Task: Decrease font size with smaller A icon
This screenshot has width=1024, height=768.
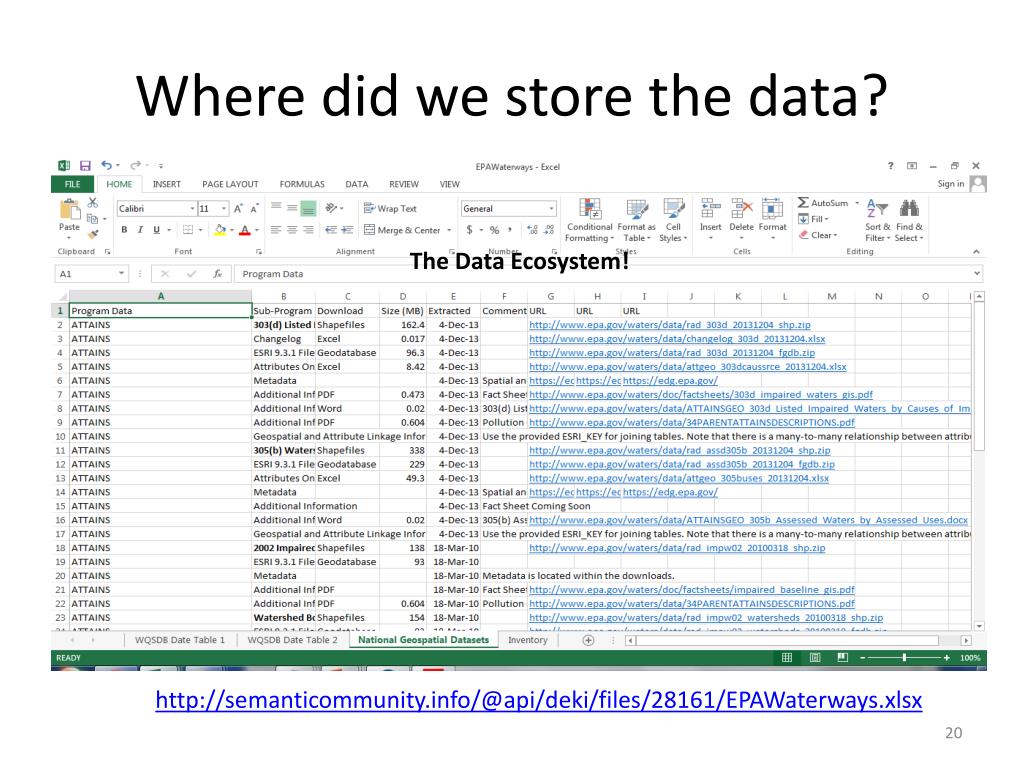Action: 254,208
